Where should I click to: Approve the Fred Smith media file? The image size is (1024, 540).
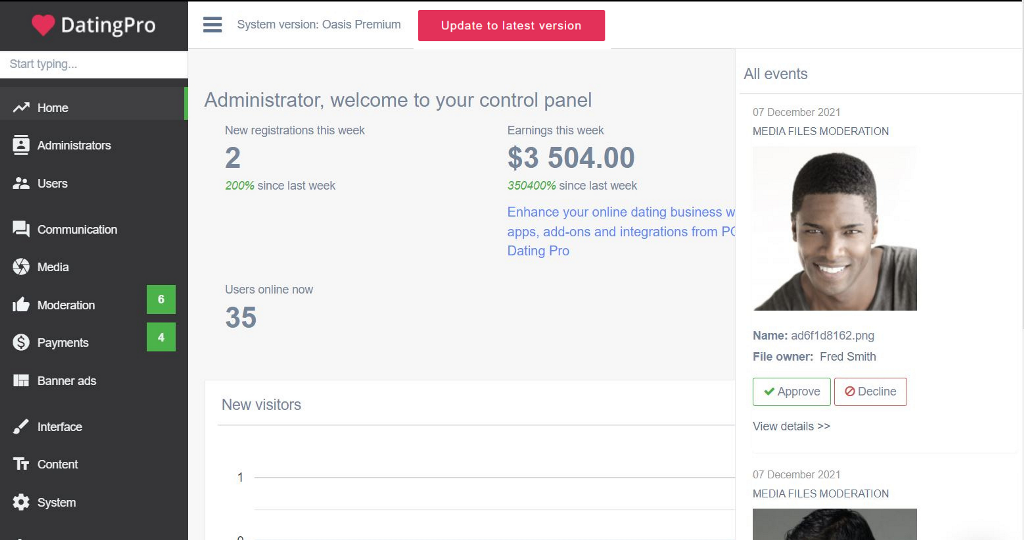pos(792,392)
